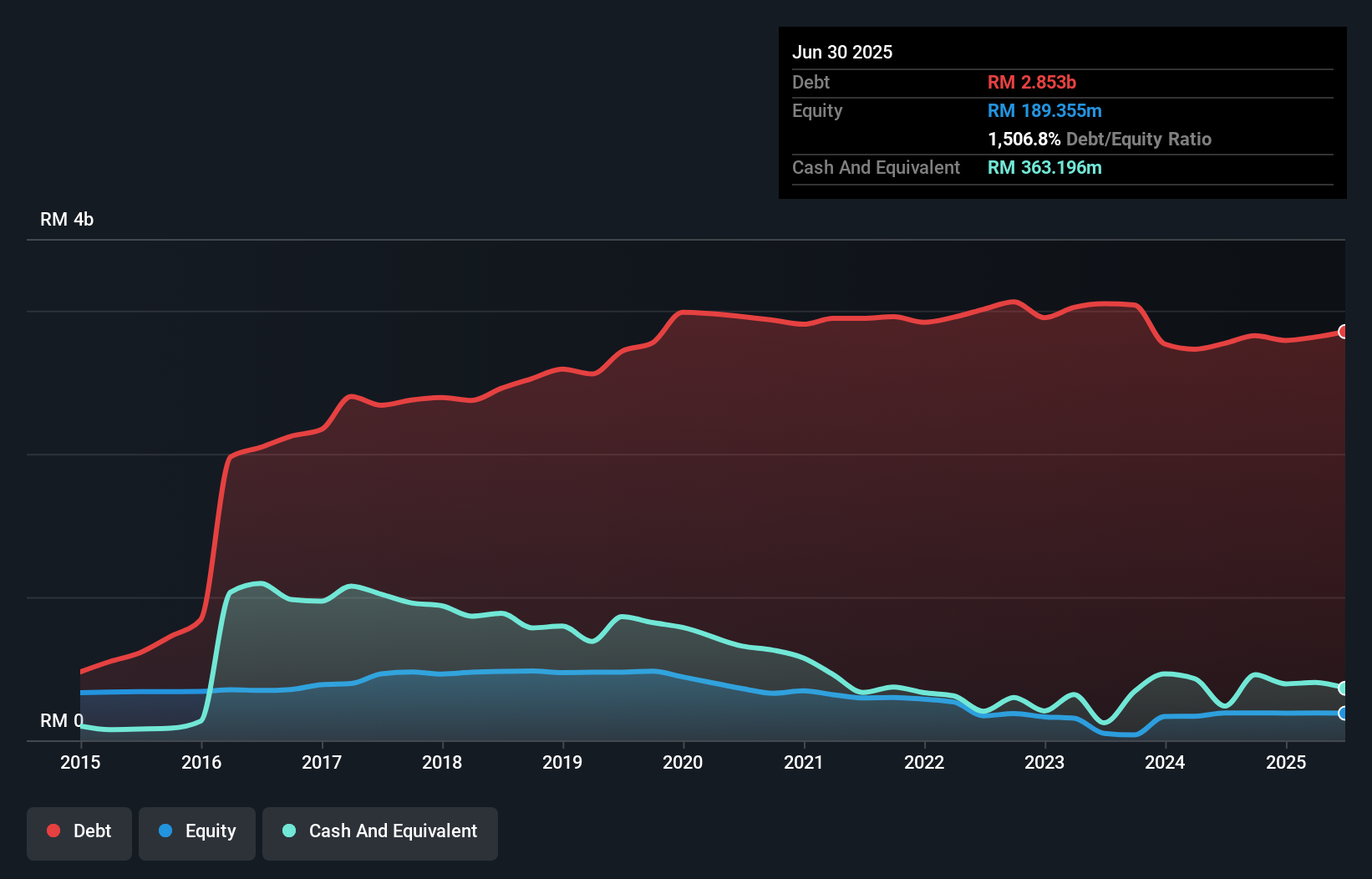Toggle Cash And Equivalent series off
The image size is (1372, 879).
(x=379, y=831)
